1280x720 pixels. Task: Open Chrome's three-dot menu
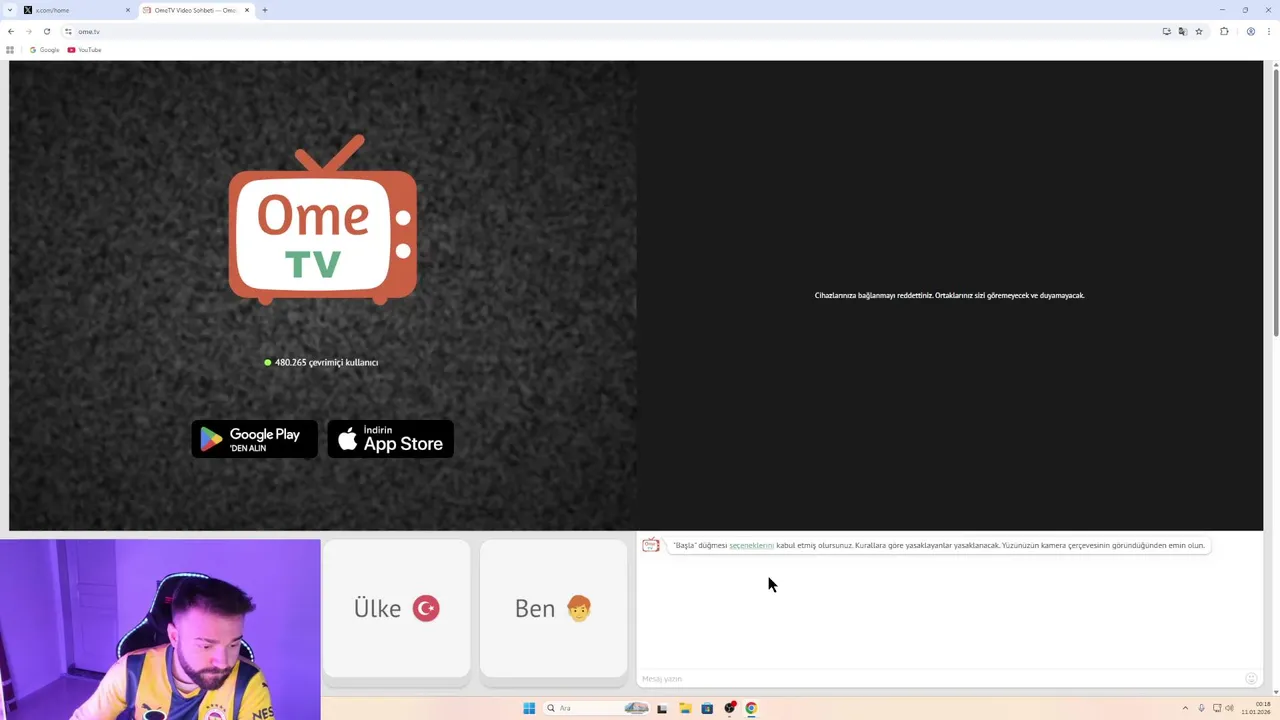[1269, 31]
